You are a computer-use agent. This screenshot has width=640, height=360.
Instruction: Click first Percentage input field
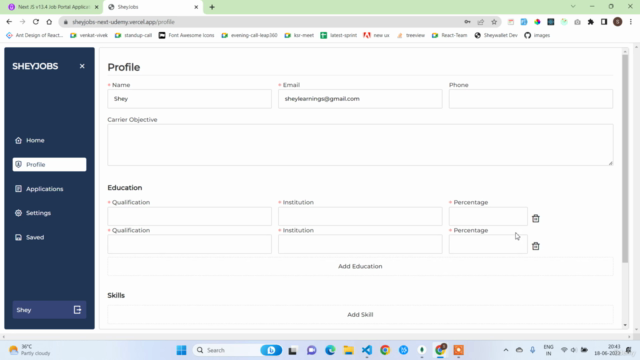(488, 216)
